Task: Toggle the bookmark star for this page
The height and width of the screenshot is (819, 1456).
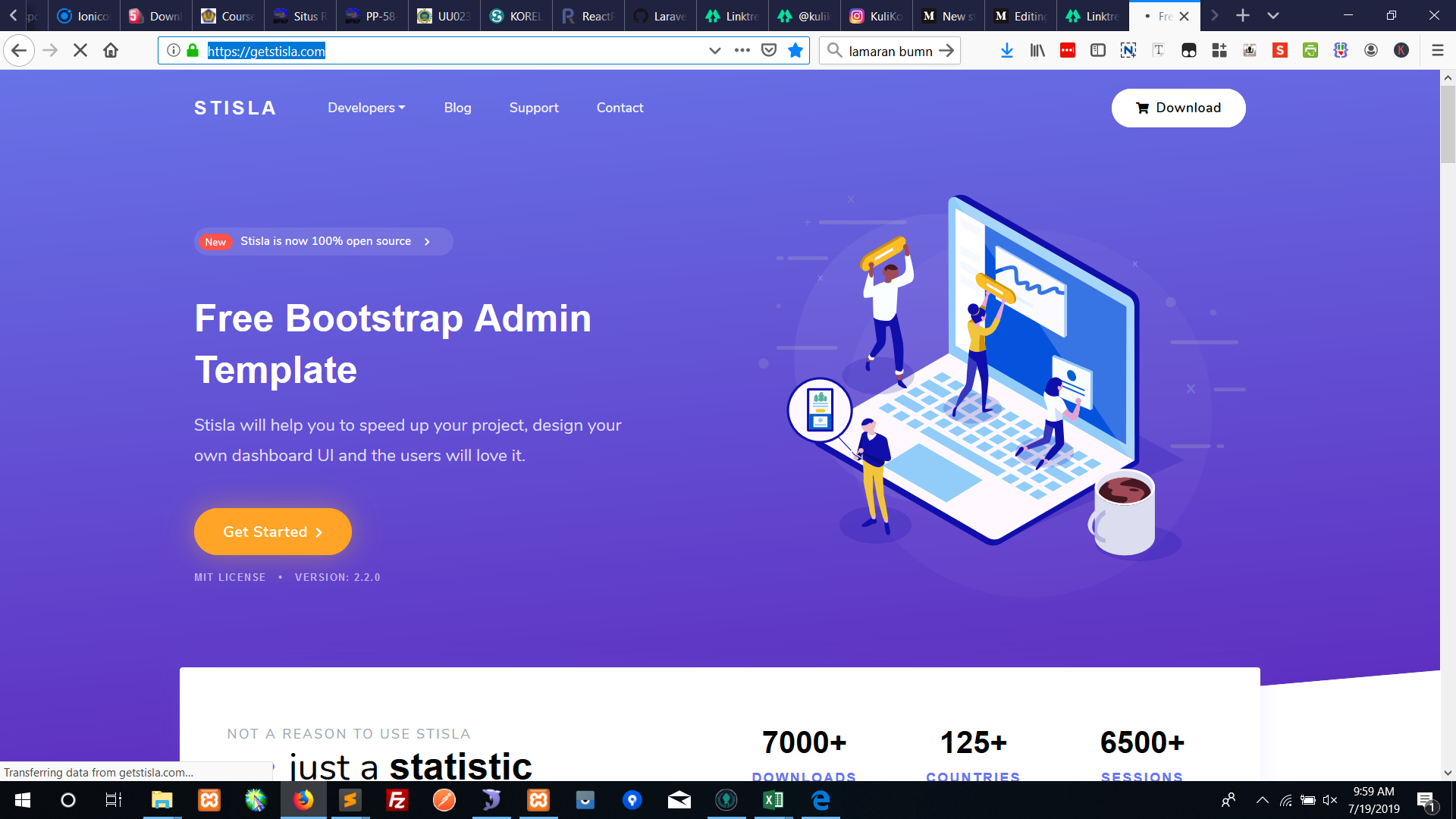Action: click(x=796, y=50)
